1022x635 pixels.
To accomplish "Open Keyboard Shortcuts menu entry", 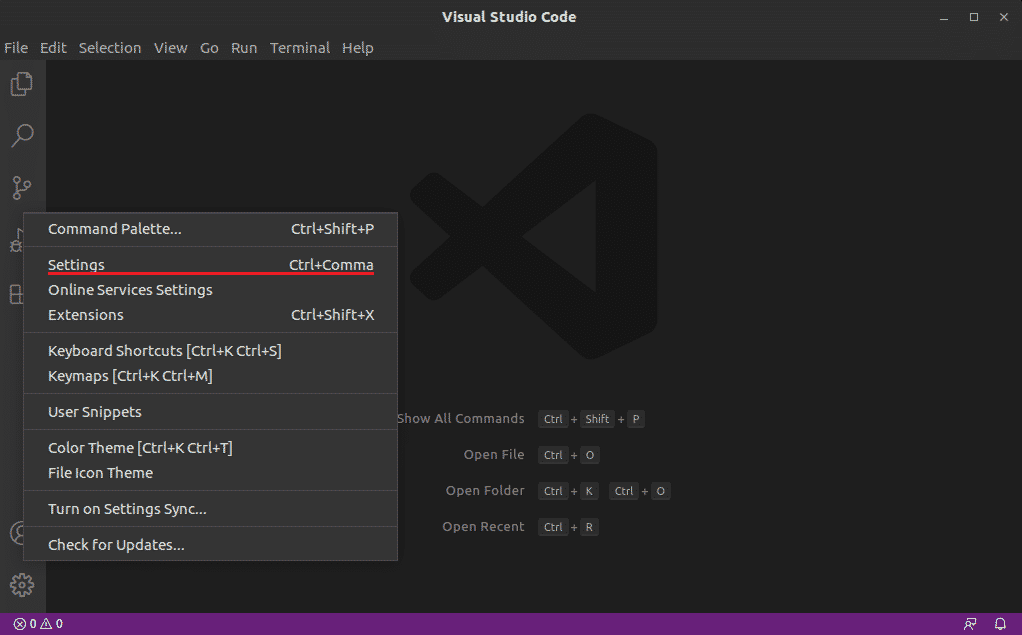I will pos(165,351).
